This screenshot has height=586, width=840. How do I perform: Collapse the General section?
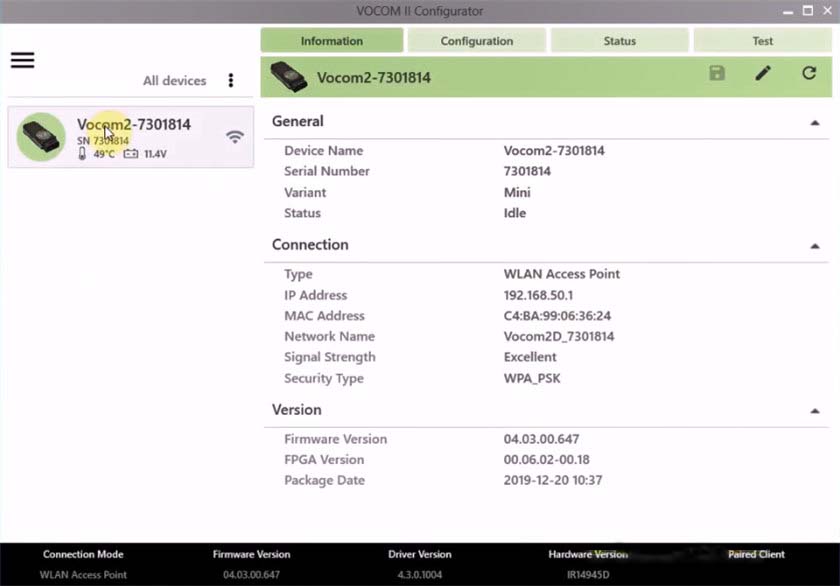(x=815, y=123)
